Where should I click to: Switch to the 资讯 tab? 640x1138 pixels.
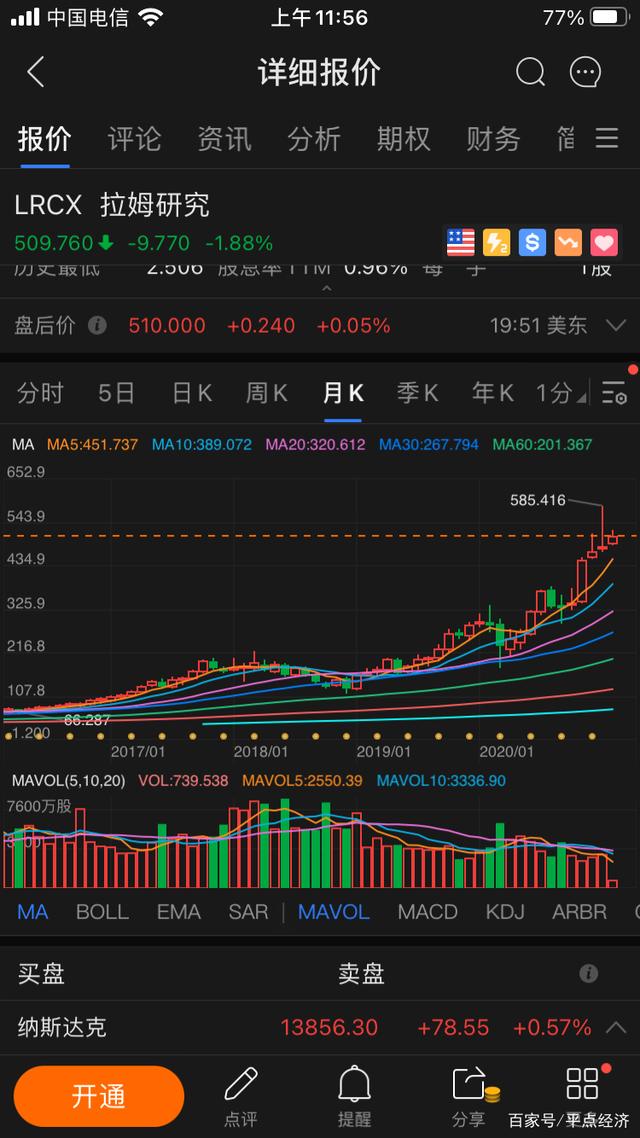[224, 138]
